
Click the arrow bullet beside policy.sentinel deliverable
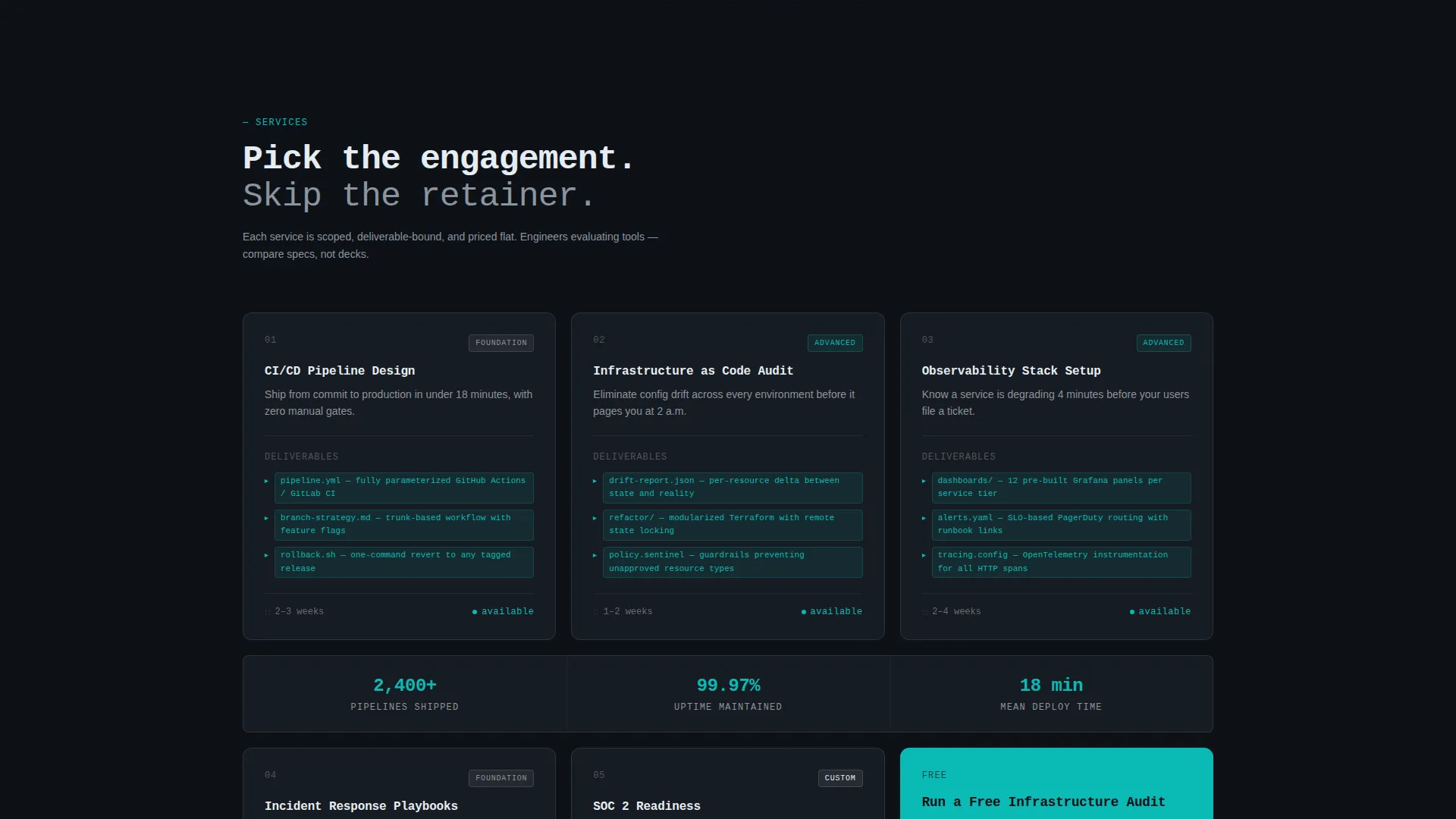coord(595,555)
